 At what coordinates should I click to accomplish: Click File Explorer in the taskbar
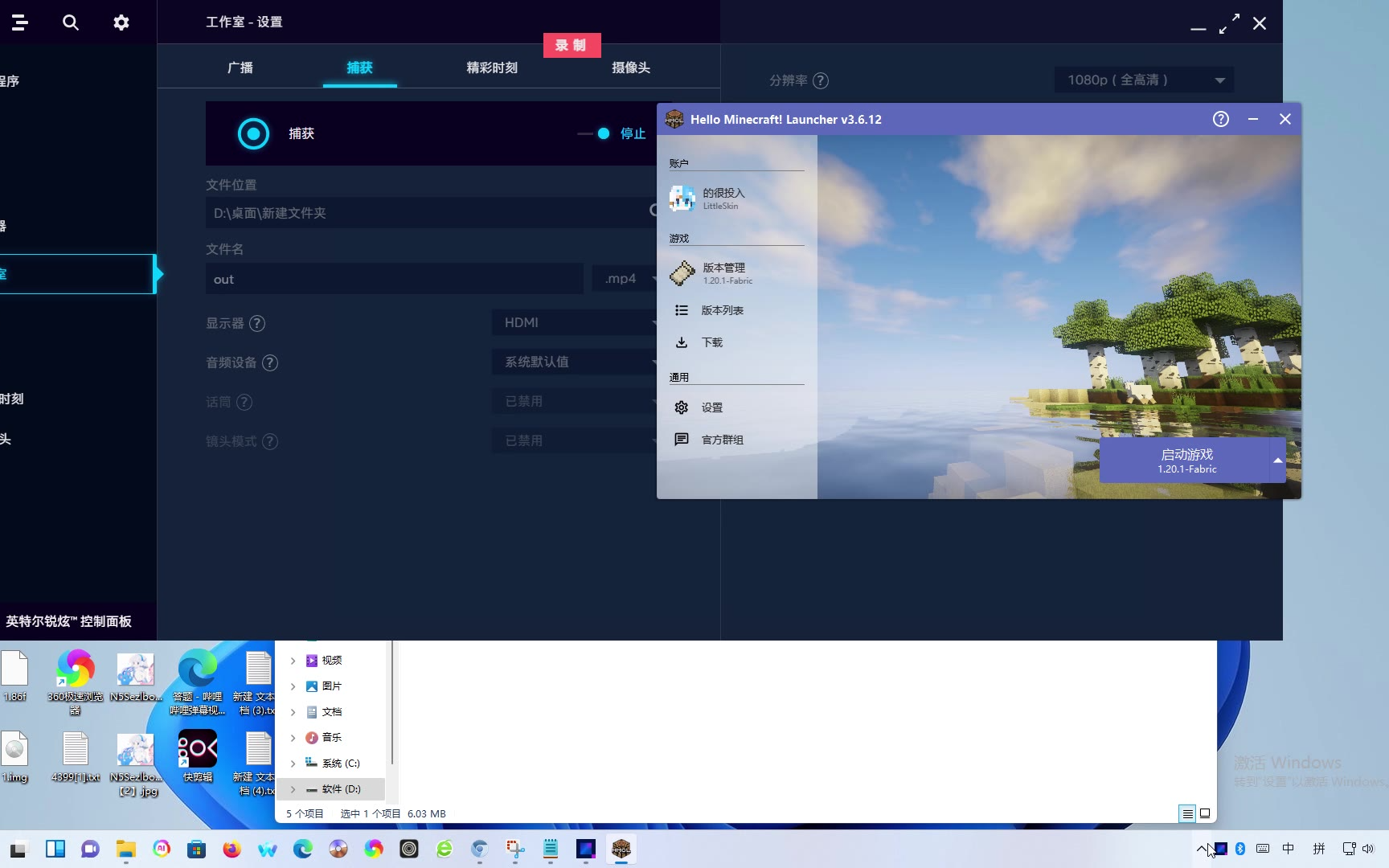(x=126, y=849)
